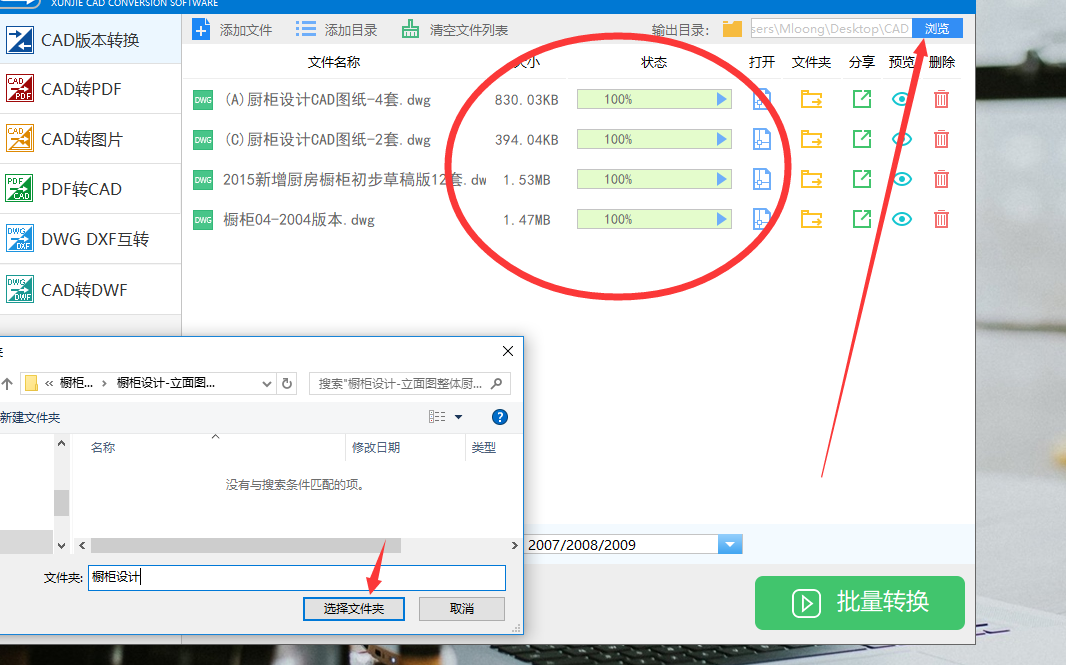Go up one folder level arrow
This screenshot has height=665, width=1066.
pos(7,383)
